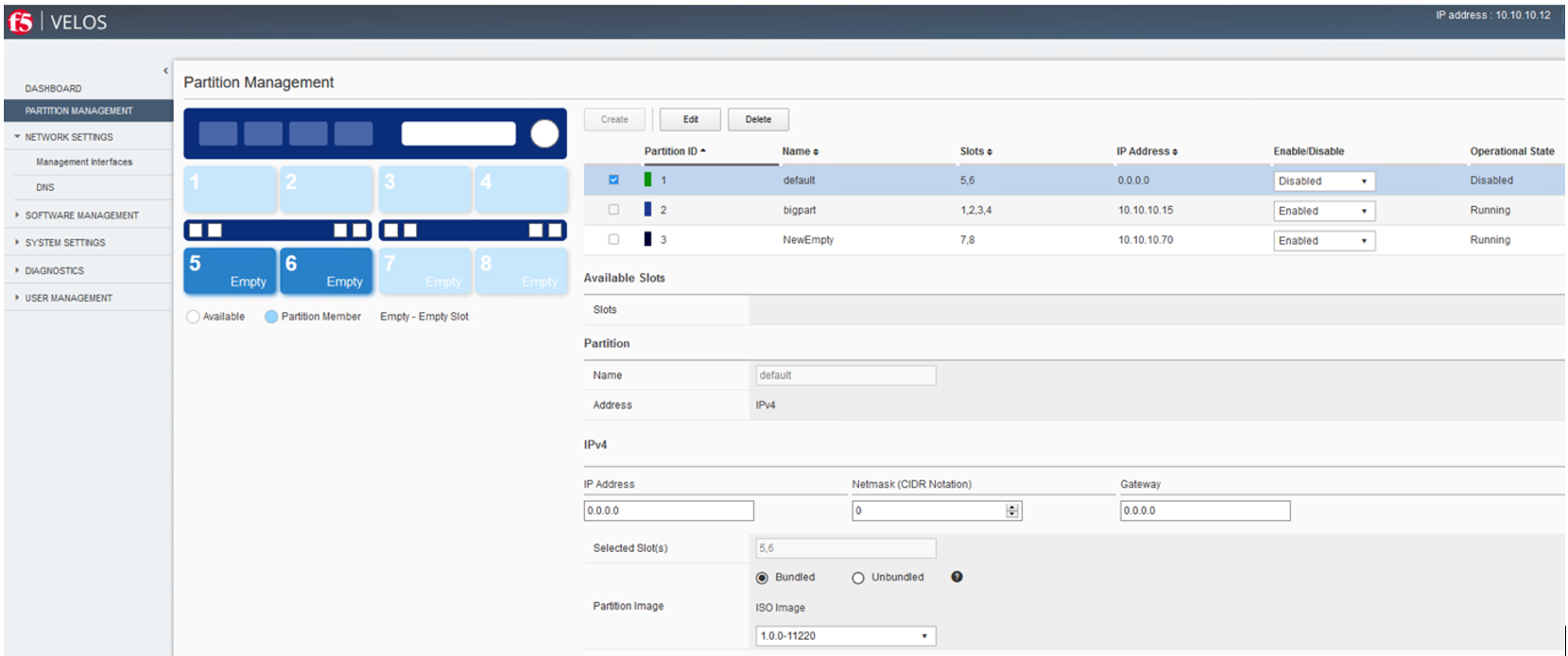The height and width of the screenshot is (656, 1568).
Task: Open Enable/Disable dropdown for NewEmpty partition
Action: [x=1324, y=240]
